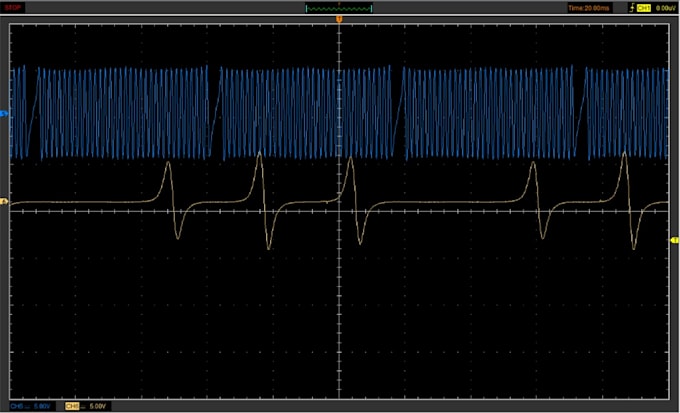Viewport: 680px width, 413px height.
Task: Click the blue channel DC coupling symbol
Action: click(x=27, y=406)
